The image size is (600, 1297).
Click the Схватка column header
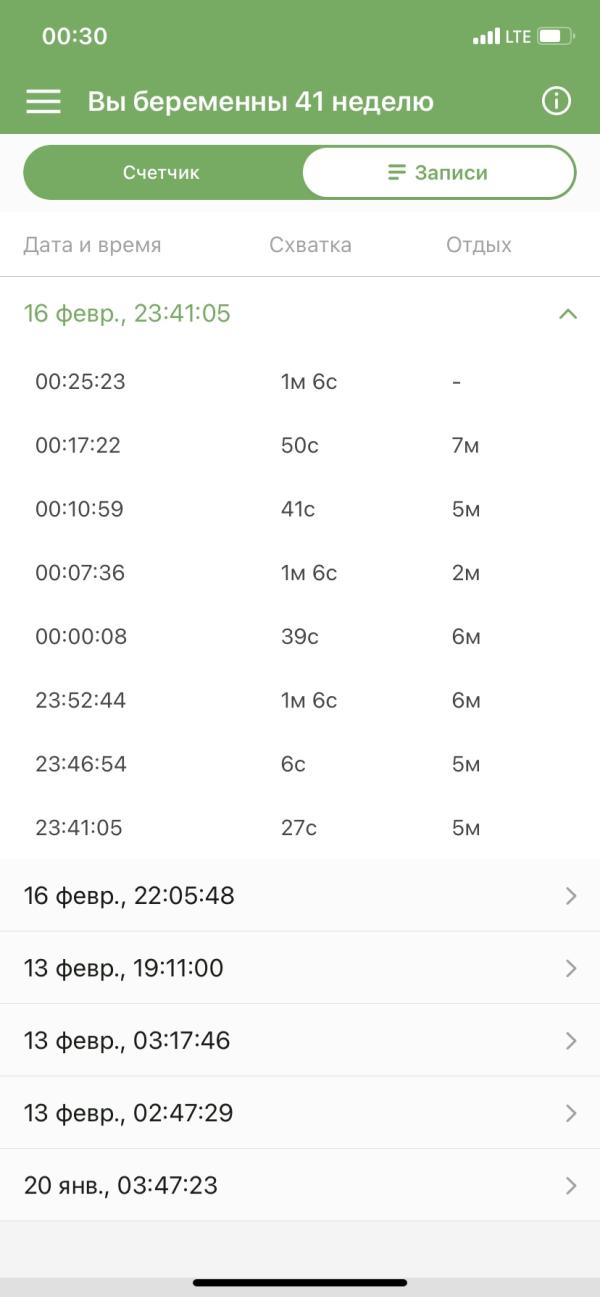[310, 245]
